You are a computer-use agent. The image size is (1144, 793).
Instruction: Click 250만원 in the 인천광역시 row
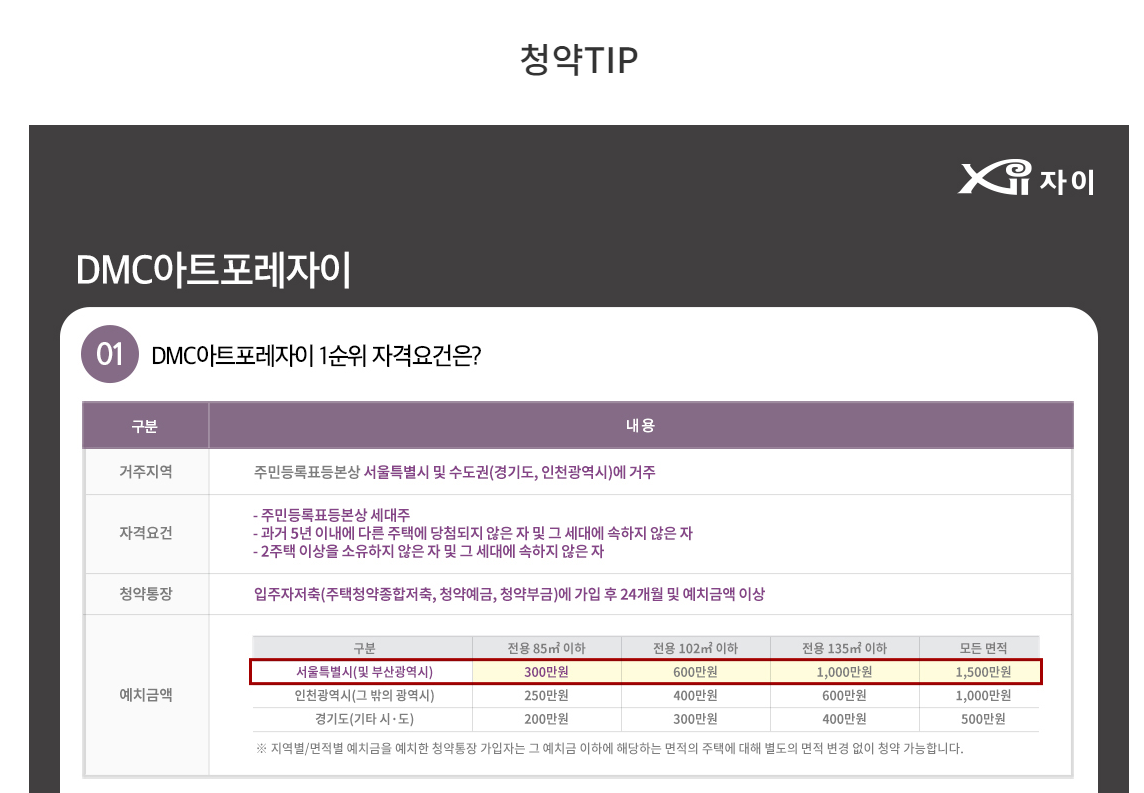click(x=546, y=695)
